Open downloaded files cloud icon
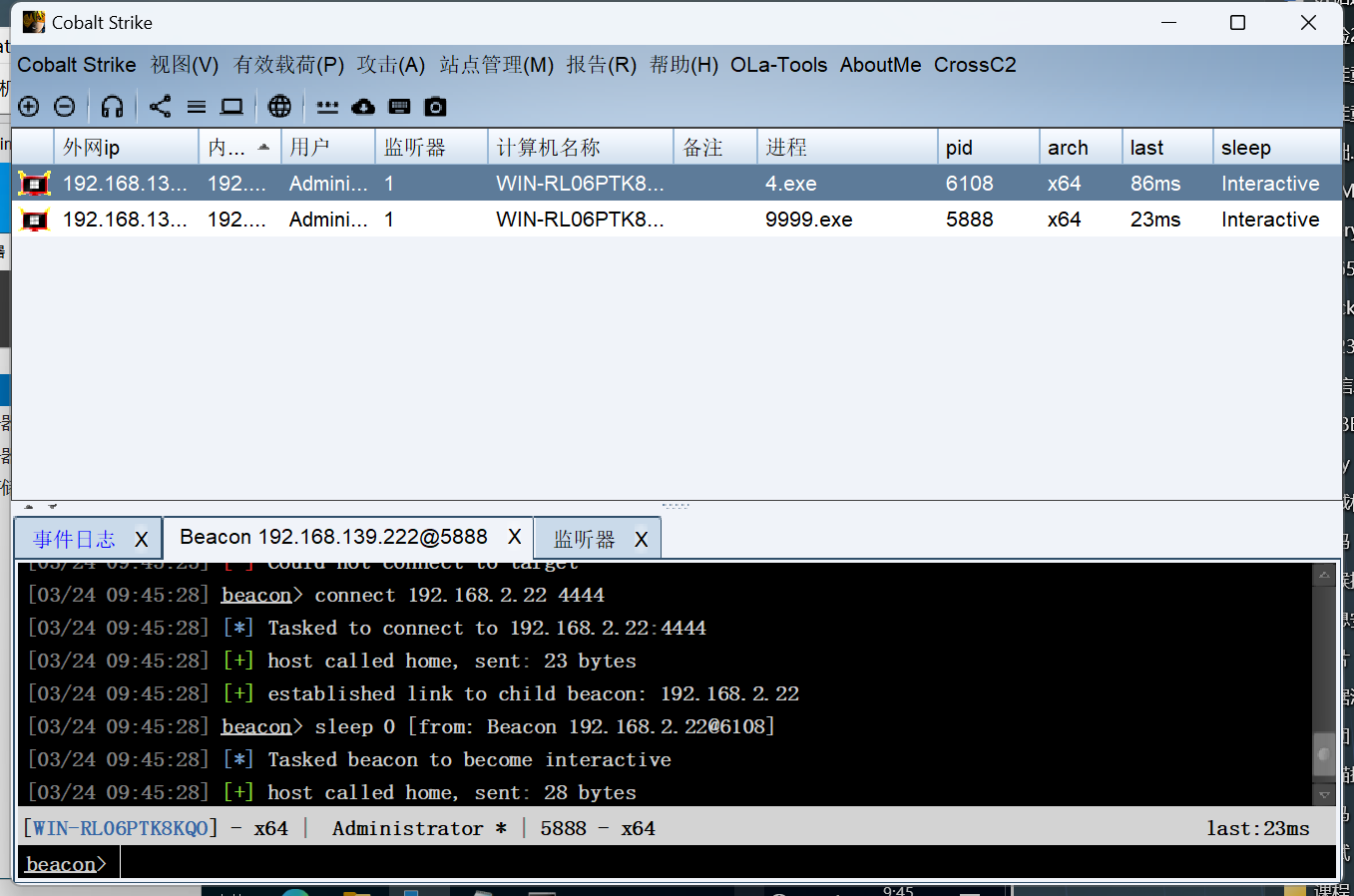Screen dimensions: 1354x896 [x=363, y=107]
